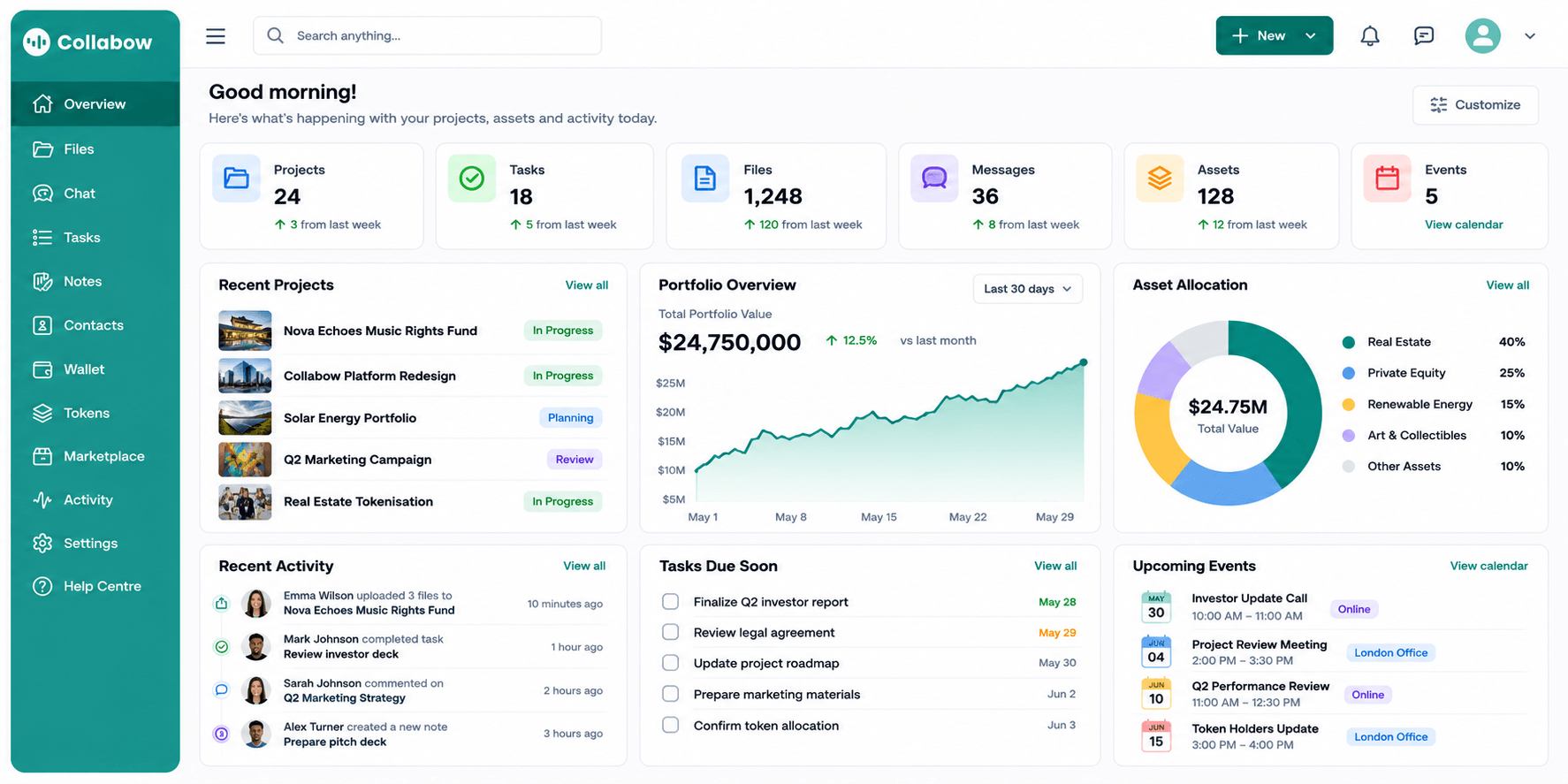The width and height of the screenshot is (1568, 784).
Task: Click the Real Estate legend color dot
Action: (1349, 342)
